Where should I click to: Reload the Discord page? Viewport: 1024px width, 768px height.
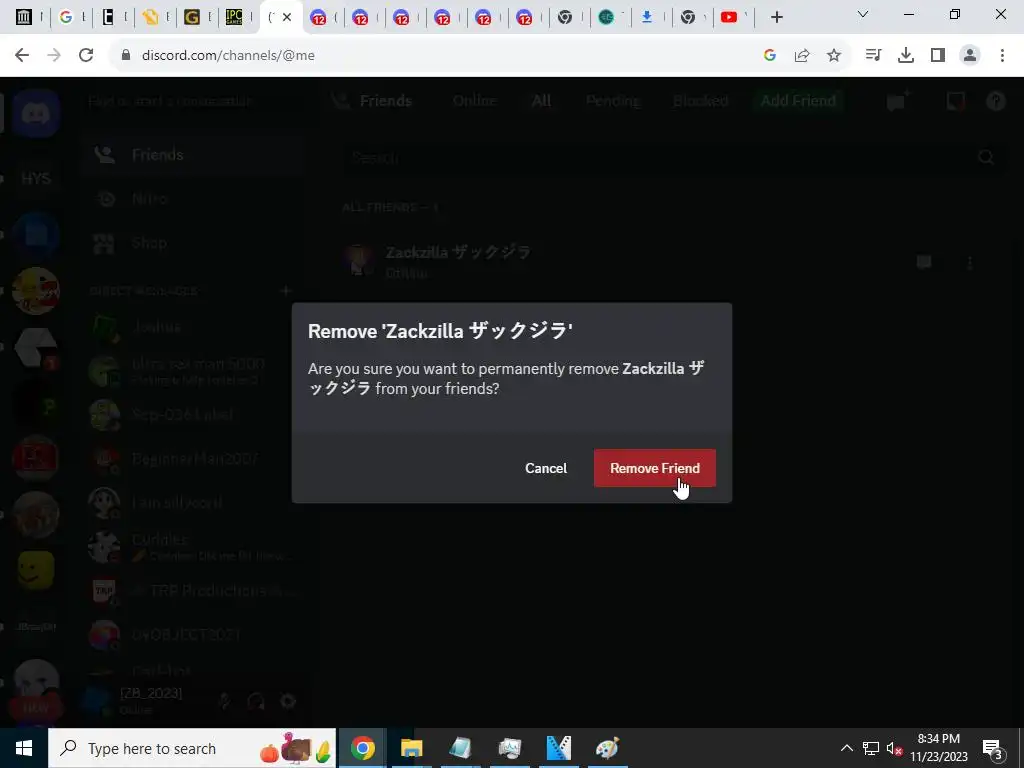click(86, 55)
